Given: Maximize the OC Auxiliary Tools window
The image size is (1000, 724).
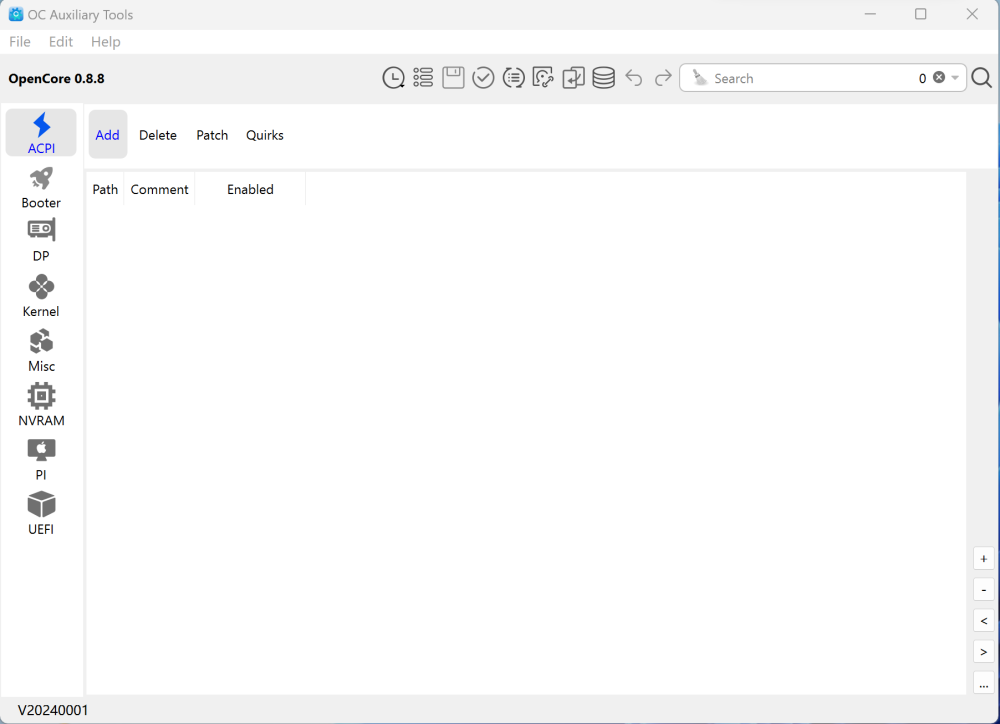Looking at the screenshot, I should tap(920, 14).
